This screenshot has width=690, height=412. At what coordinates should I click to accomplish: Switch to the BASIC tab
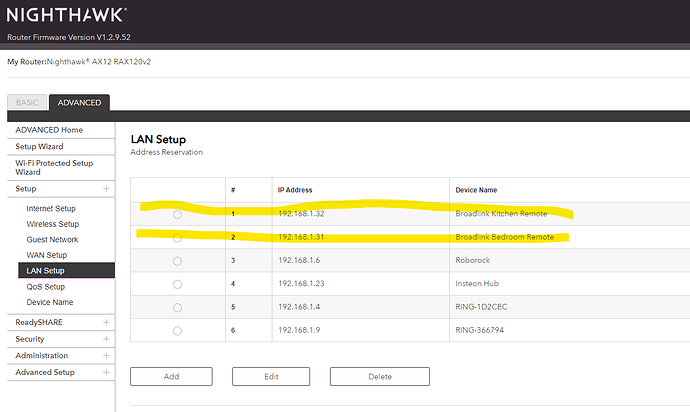27,103
